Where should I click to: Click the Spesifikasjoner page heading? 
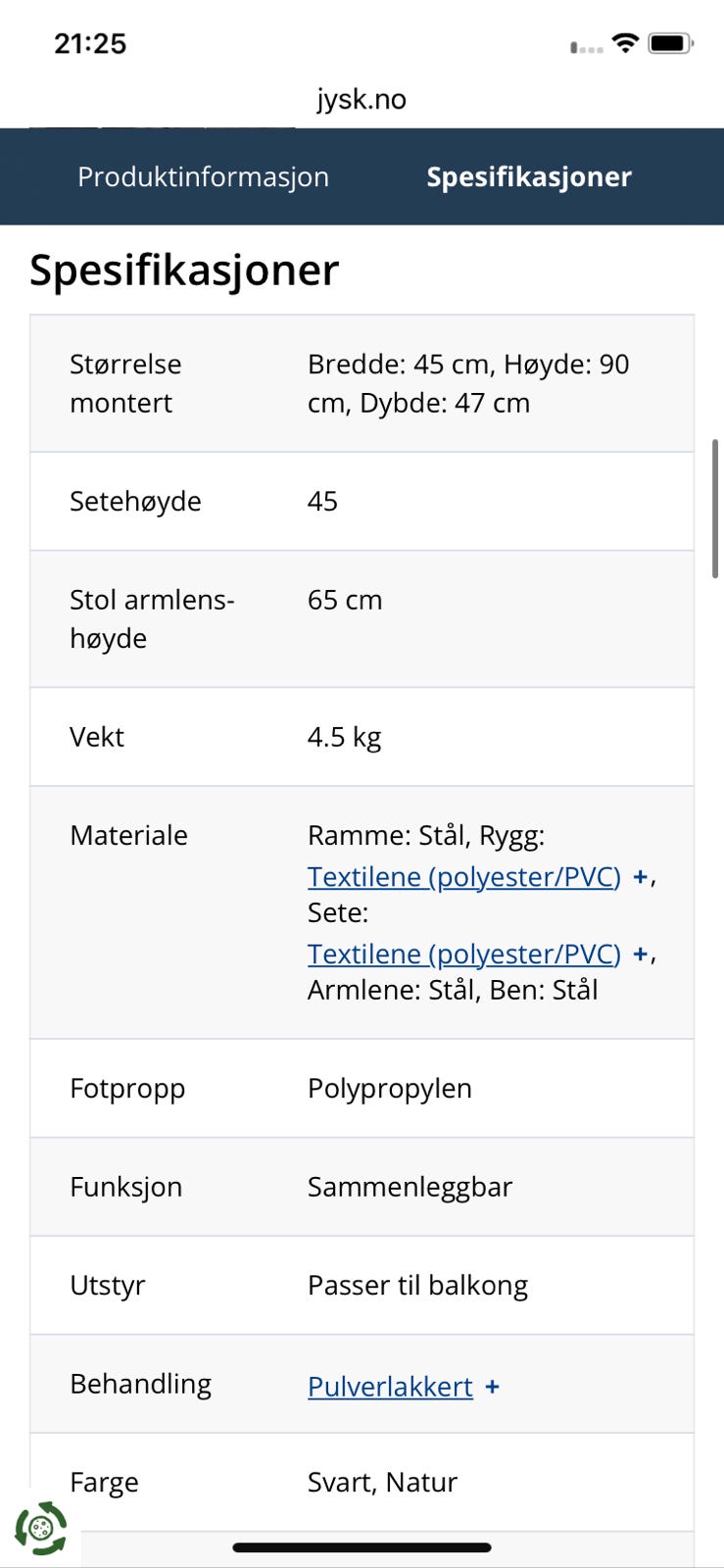coord(184,270)
